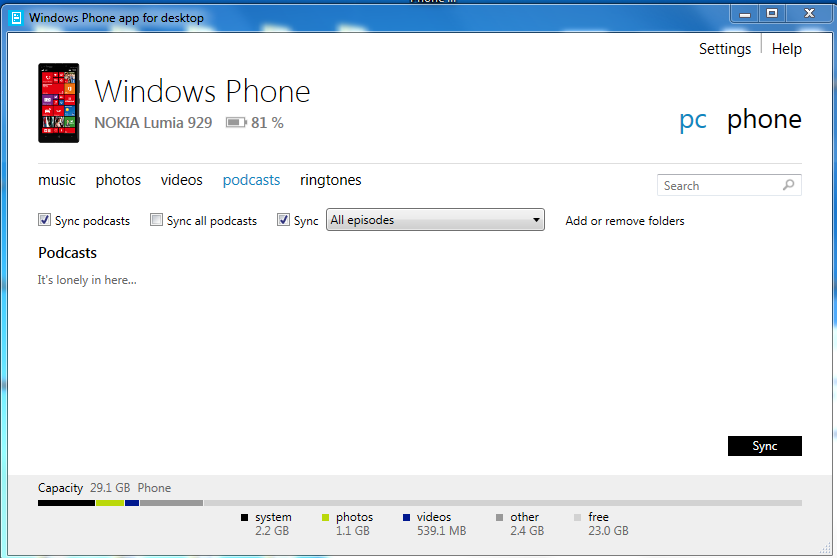Switch to the photos tab
837x558 pixels.
[x=118, y=180]
